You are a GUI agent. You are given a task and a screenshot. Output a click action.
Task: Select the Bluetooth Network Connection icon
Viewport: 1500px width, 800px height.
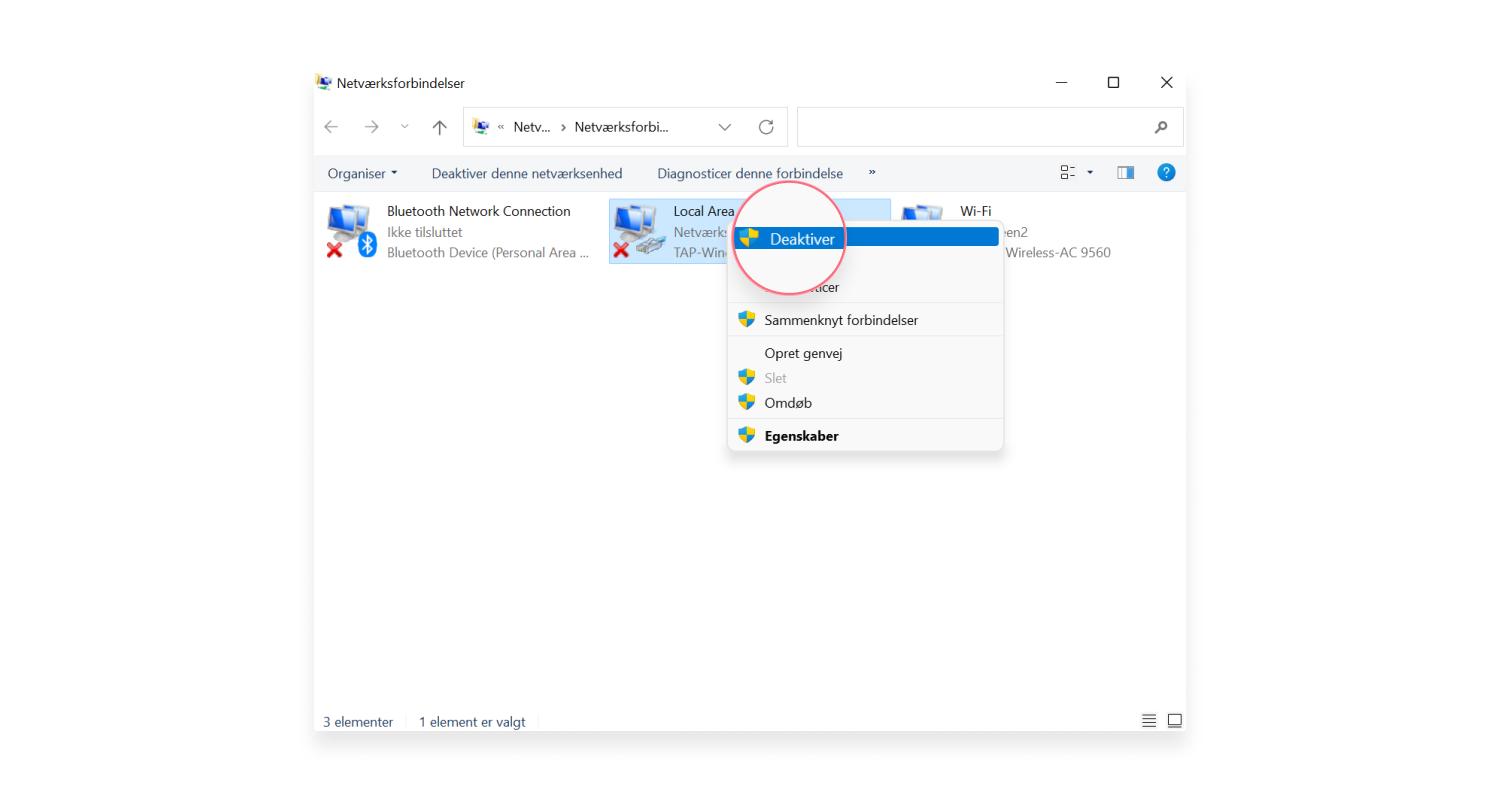(350, 231)
